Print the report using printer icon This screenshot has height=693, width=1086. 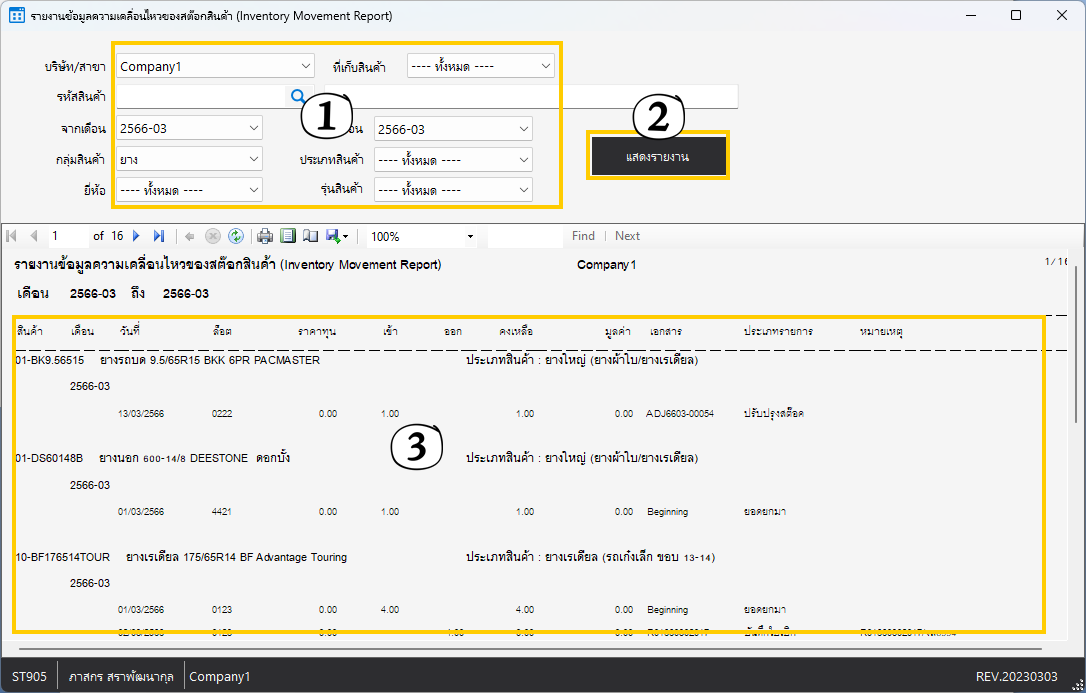click(x=265, y=236)
